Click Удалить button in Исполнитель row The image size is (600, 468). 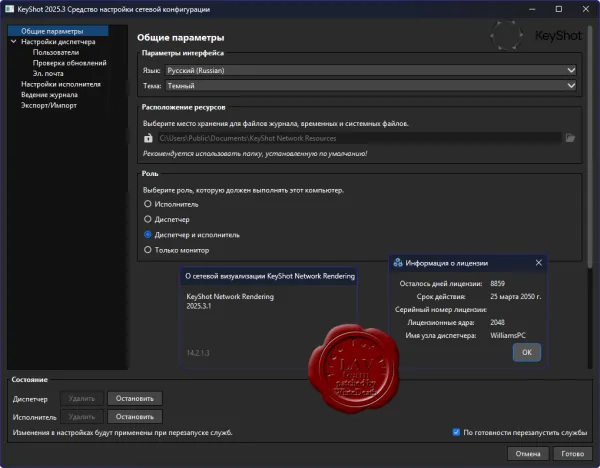pos(82,417)
